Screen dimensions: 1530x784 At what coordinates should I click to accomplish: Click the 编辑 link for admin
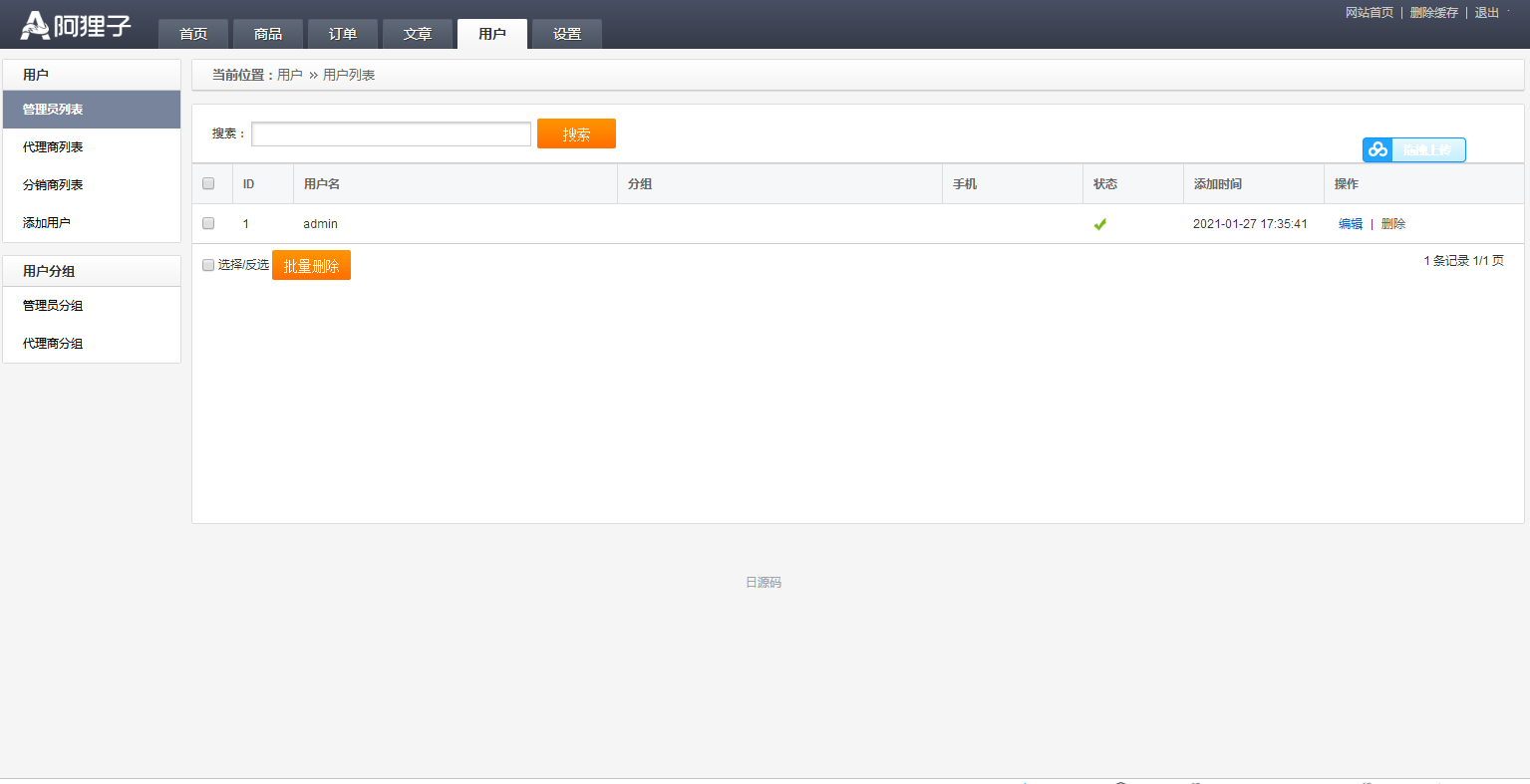pyautogui.click(x=1350, y=223)
